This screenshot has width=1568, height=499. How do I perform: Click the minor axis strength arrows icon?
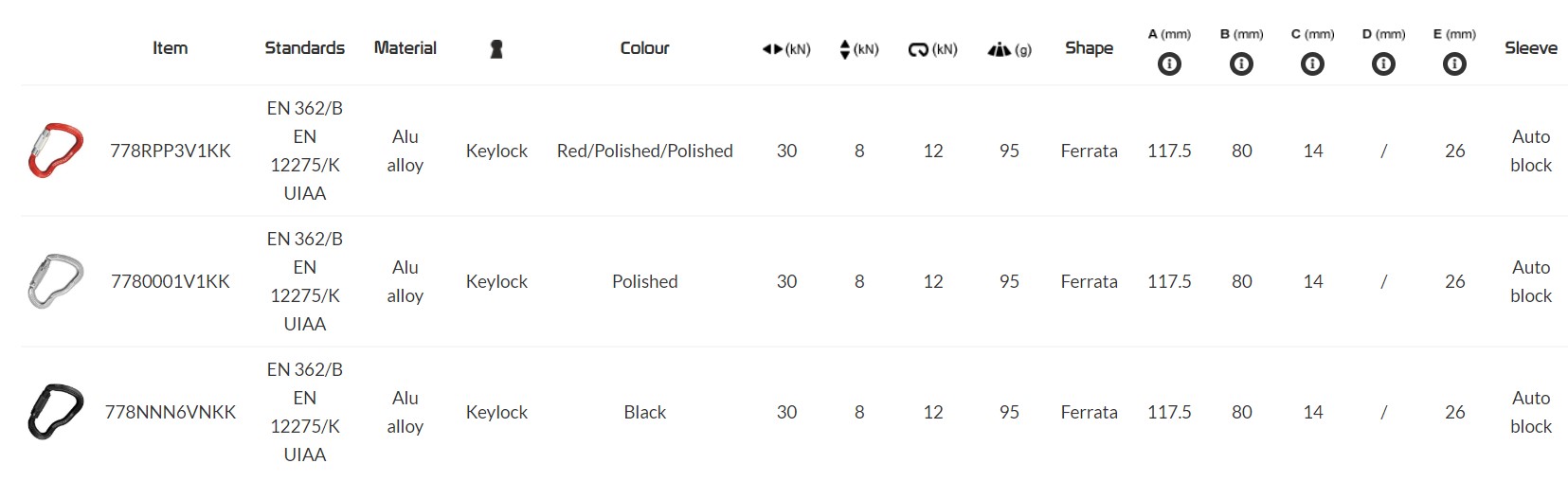click(845, 49)
